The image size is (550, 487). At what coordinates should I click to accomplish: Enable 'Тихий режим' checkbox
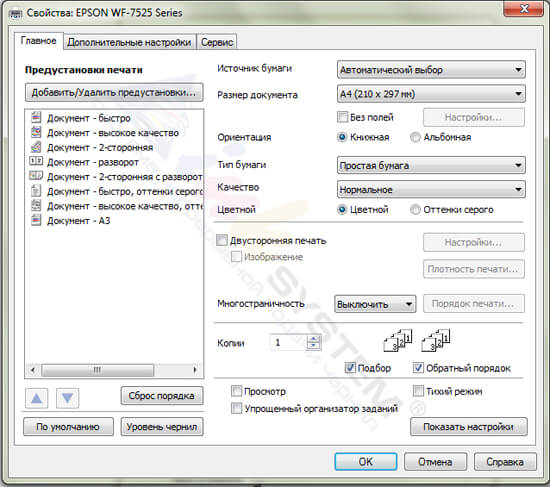click(x=418, y=391)
